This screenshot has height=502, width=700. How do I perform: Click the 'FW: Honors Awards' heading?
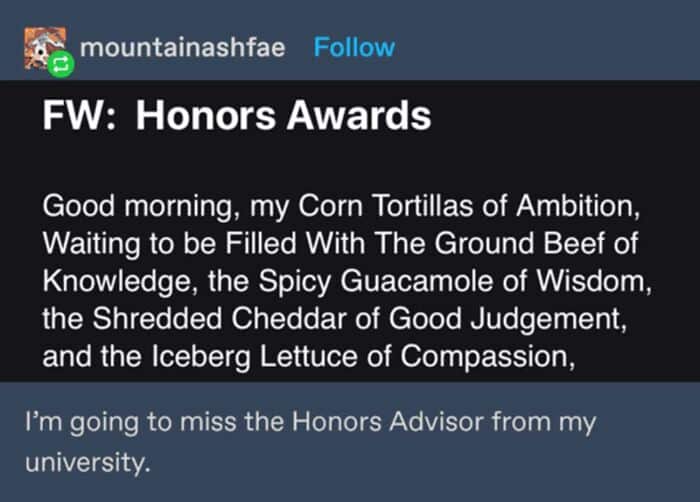pyautogui.click(x=237, y=115)
